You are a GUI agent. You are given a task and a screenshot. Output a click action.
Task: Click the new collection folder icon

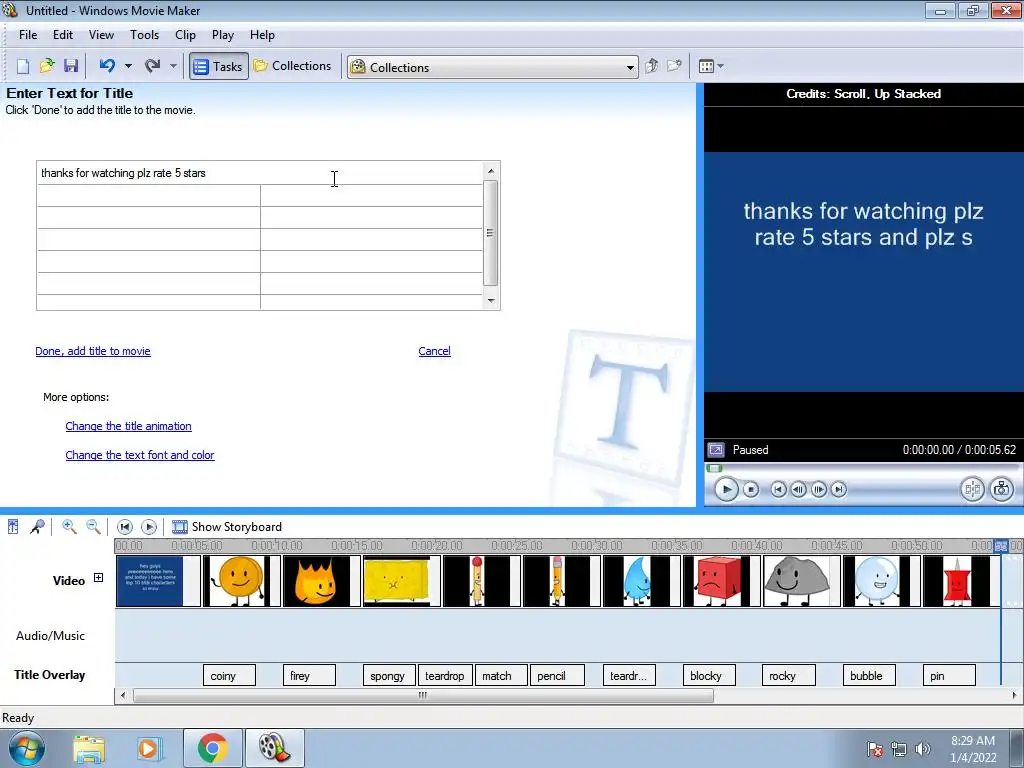tap(674, 66)
